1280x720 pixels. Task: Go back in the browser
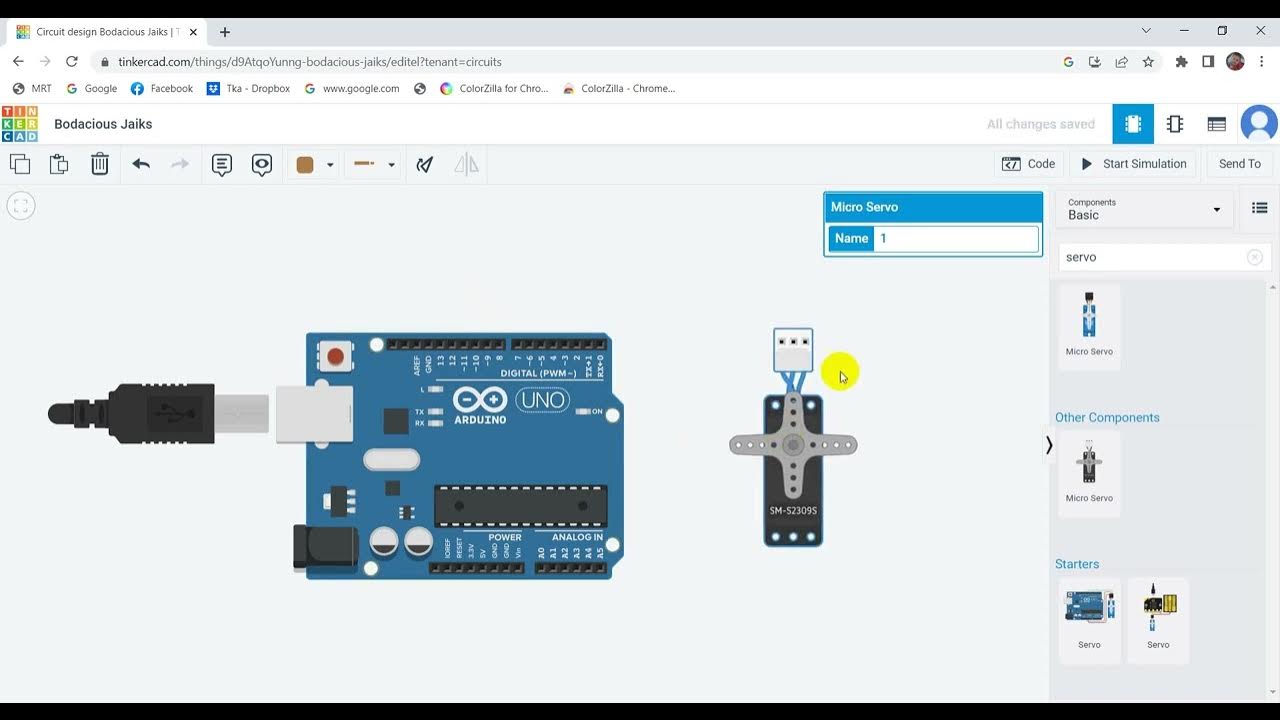pyautogui.click(x=18, y=61)
